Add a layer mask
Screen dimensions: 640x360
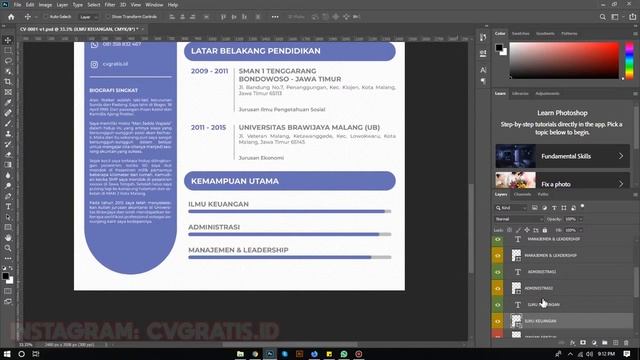[583, 343]
